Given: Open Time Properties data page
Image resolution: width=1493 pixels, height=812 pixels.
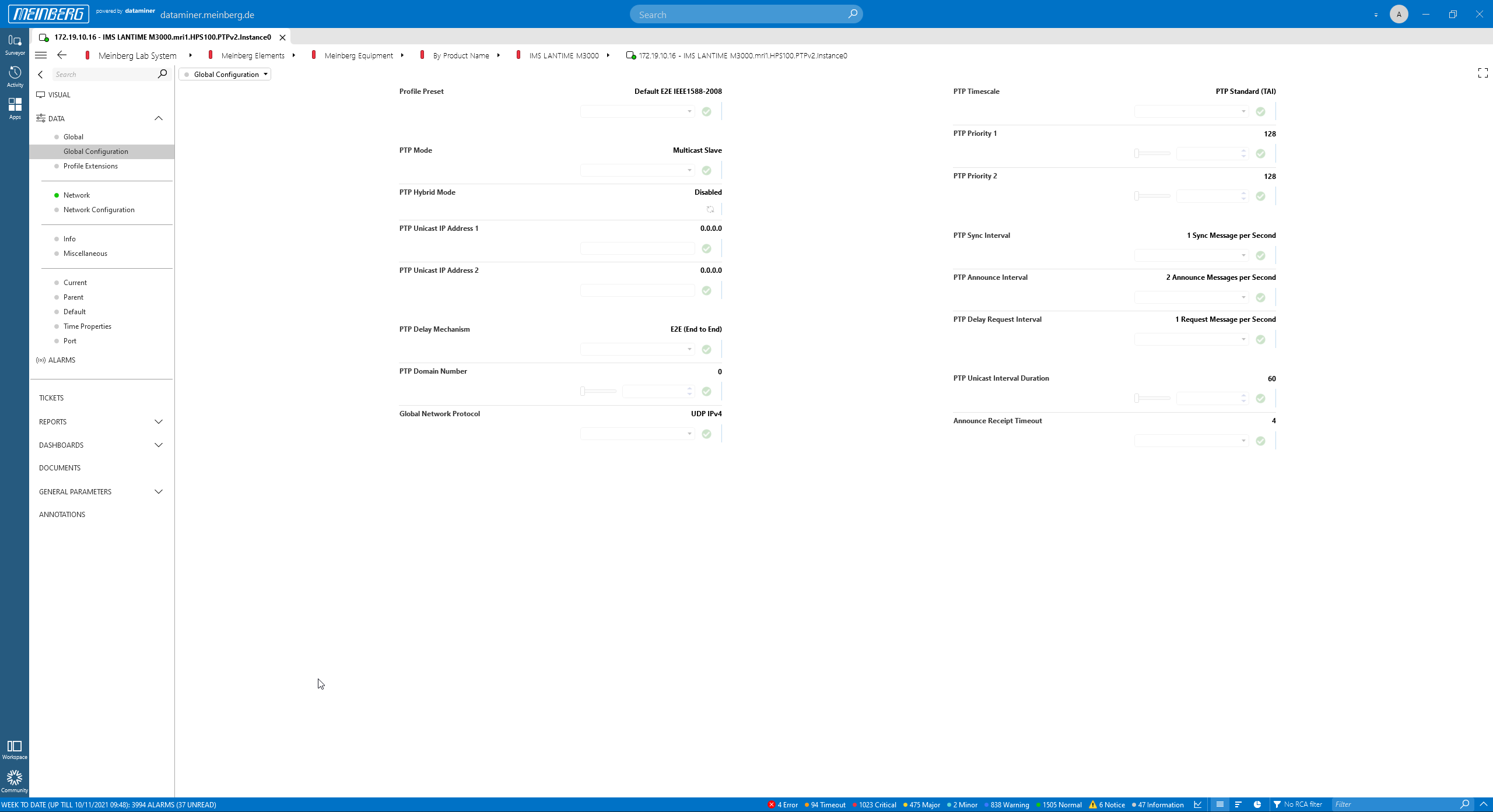Looking at the screenshot, I should tap(87, 326).
